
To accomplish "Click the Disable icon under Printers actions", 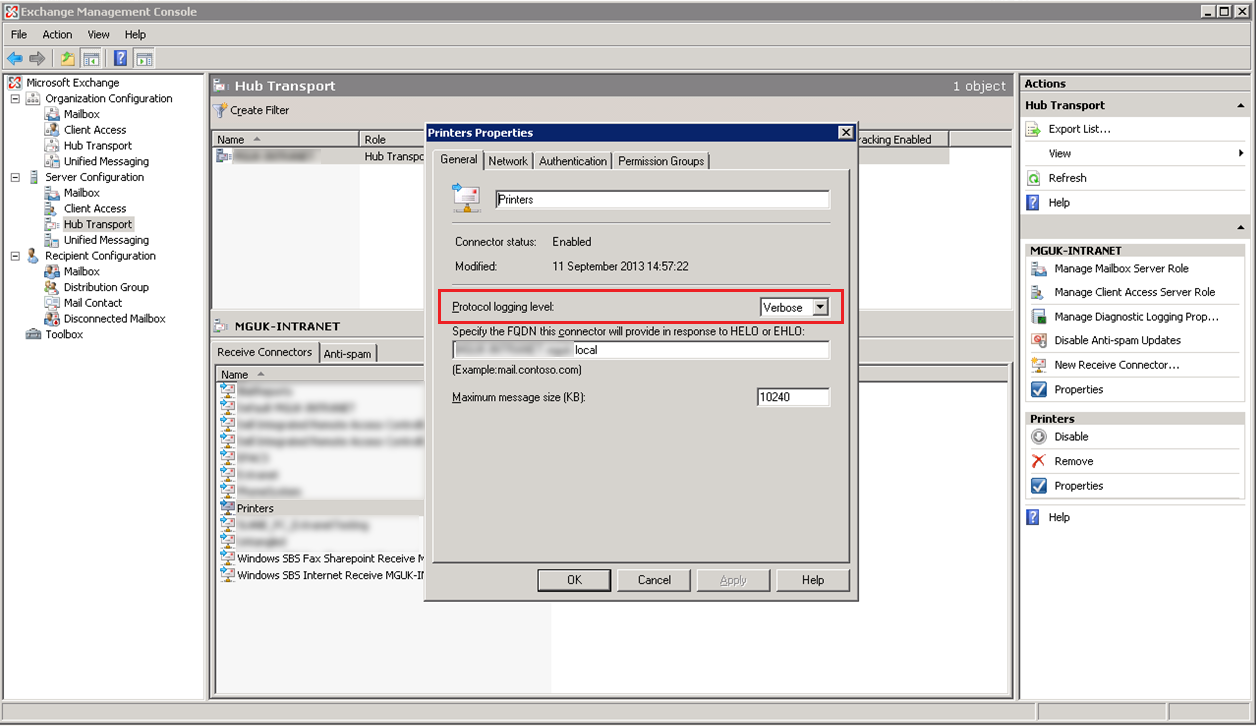I will coord(1039,437).
